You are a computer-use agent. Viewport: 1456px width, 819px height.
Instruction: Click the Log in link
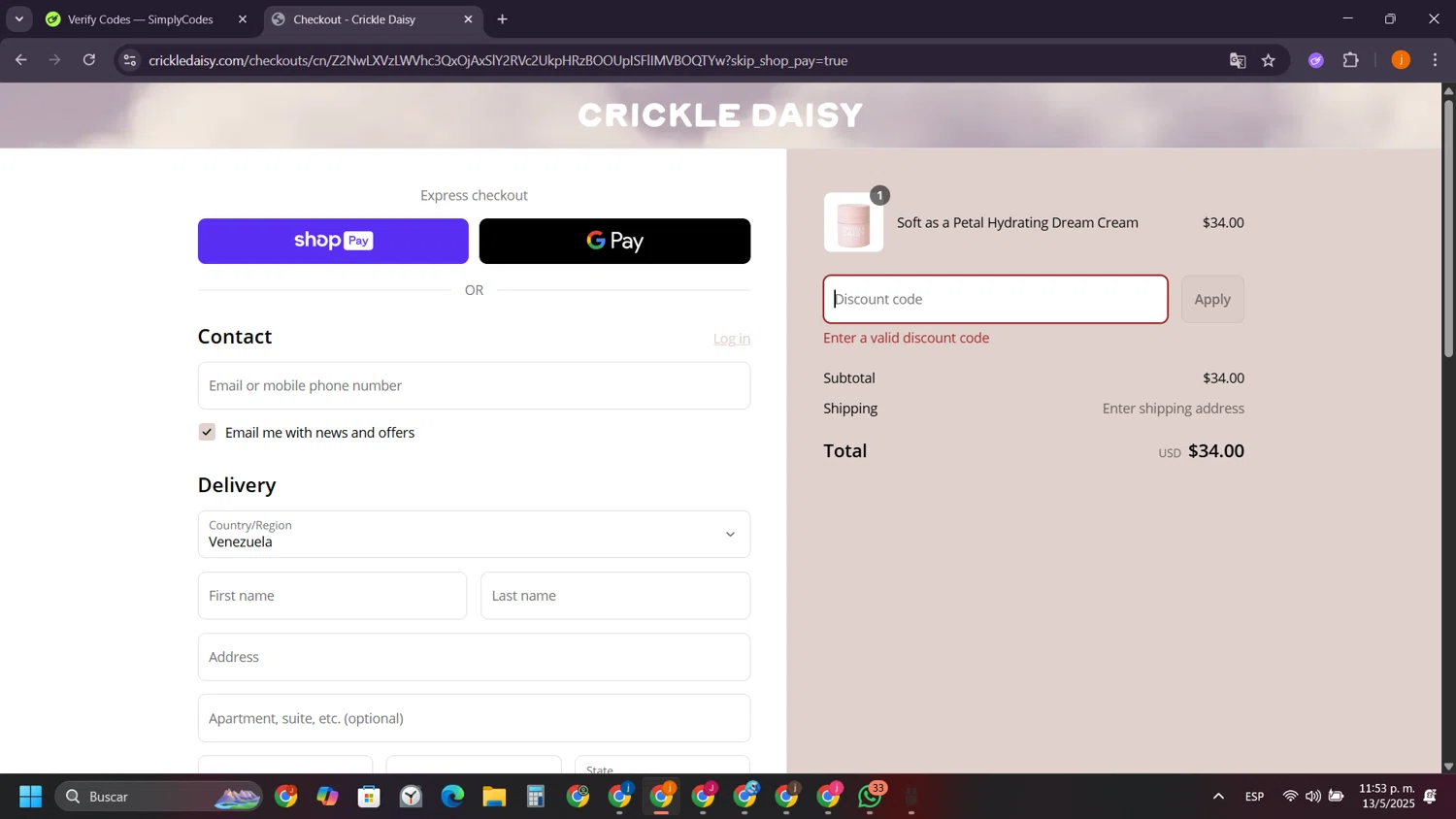tap(732, 339)
